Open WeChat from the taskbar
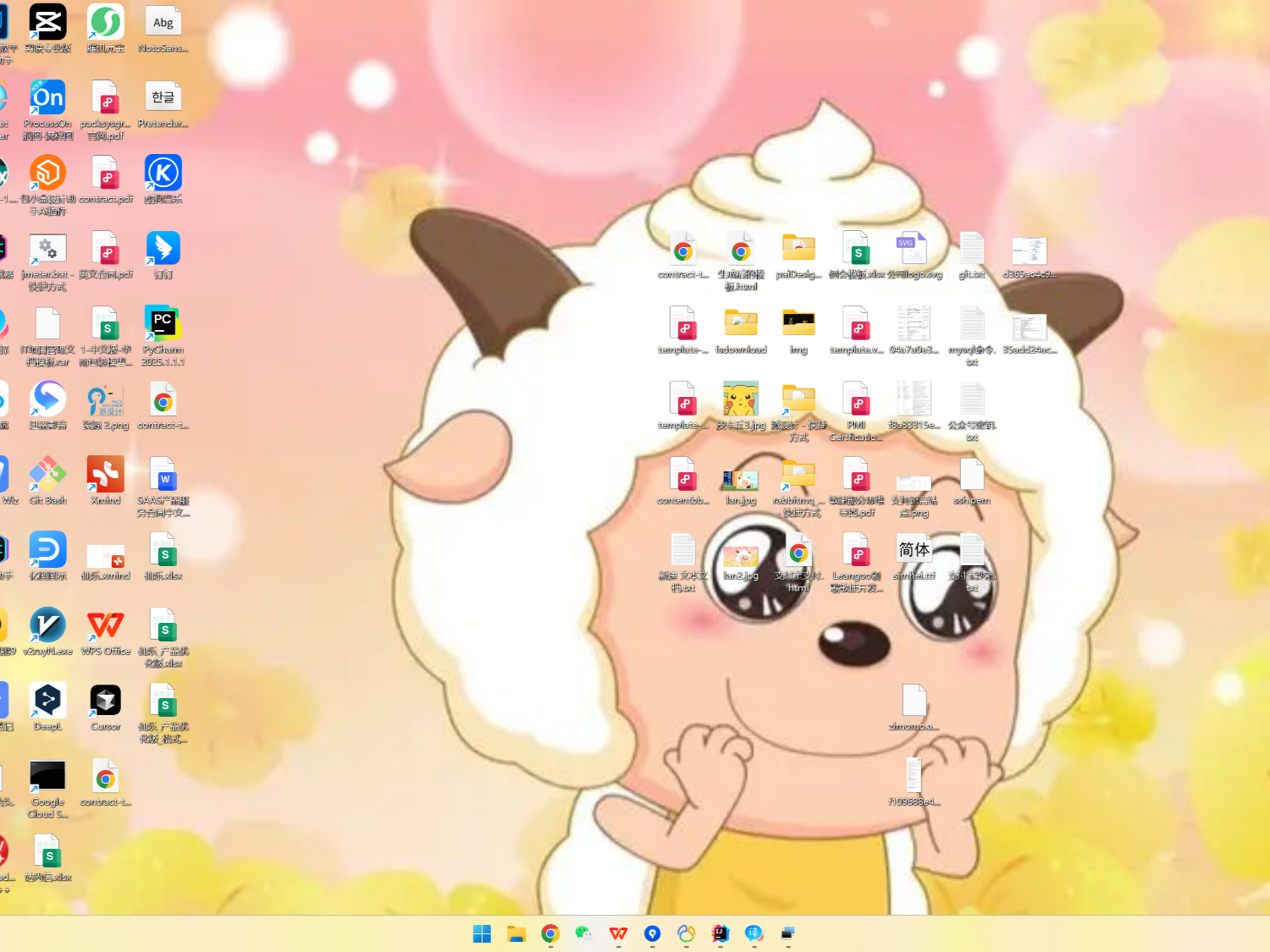1270x952 pixels. [583, 933]
